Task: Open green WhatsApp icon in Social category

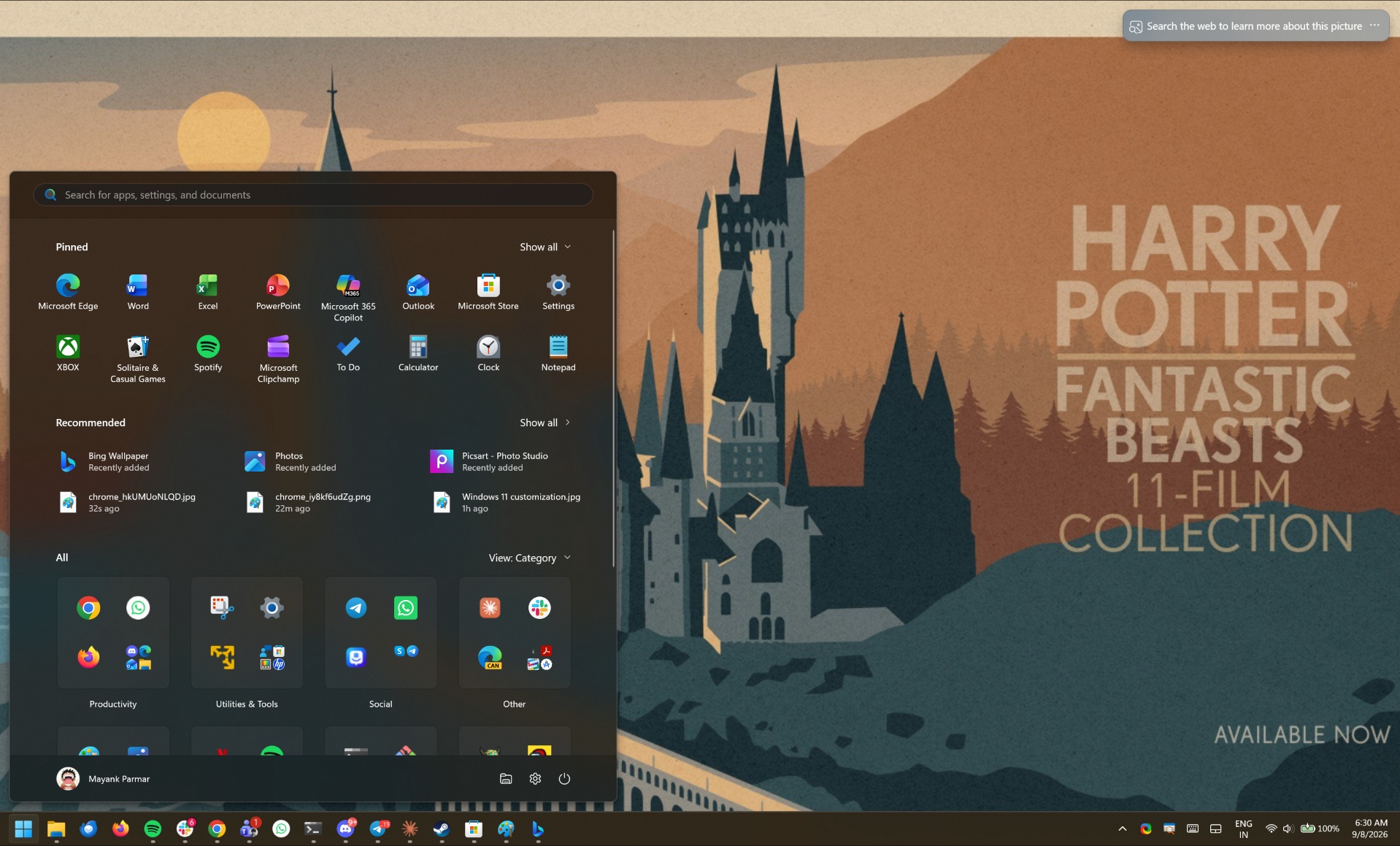Action: pos(406,608)
